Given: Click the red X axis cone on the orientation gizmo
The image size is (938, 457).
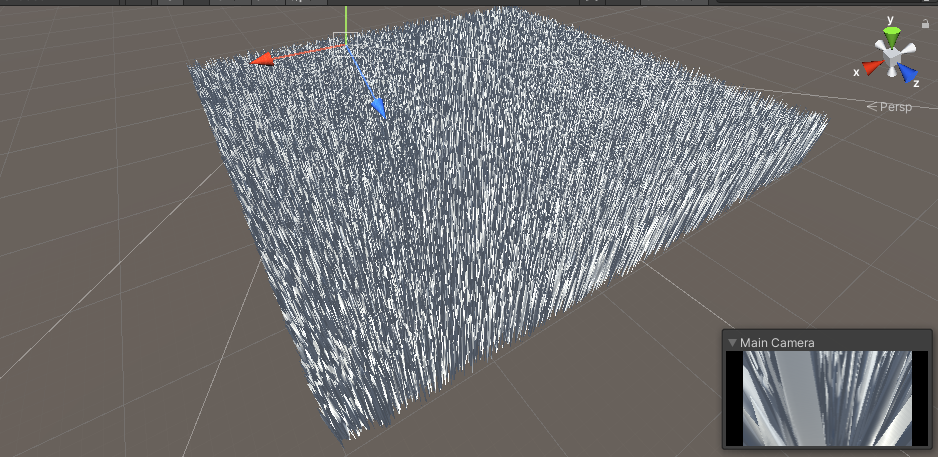Looking at the screenshot, I should (873, 67).
